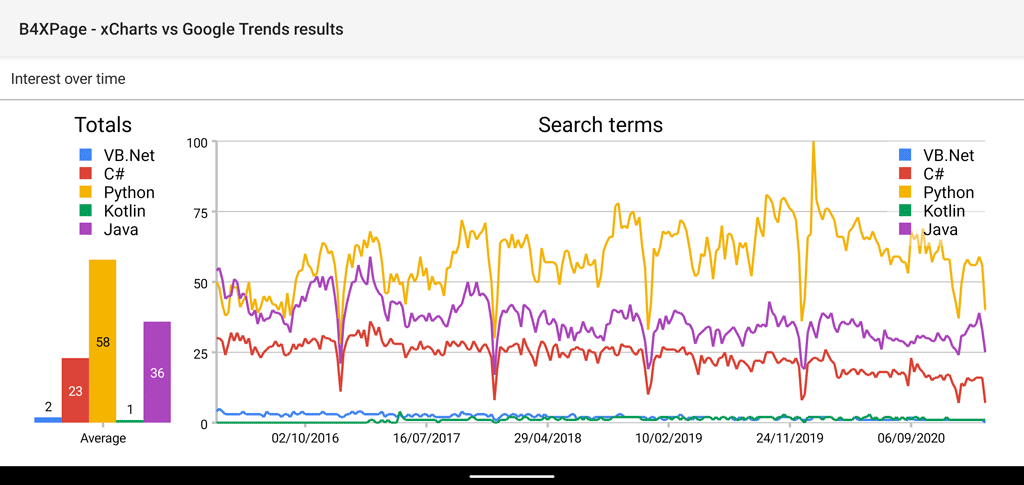Click the 02/10/2016 date on the x-axis
1024x485 pixels.
click(305, 438)
